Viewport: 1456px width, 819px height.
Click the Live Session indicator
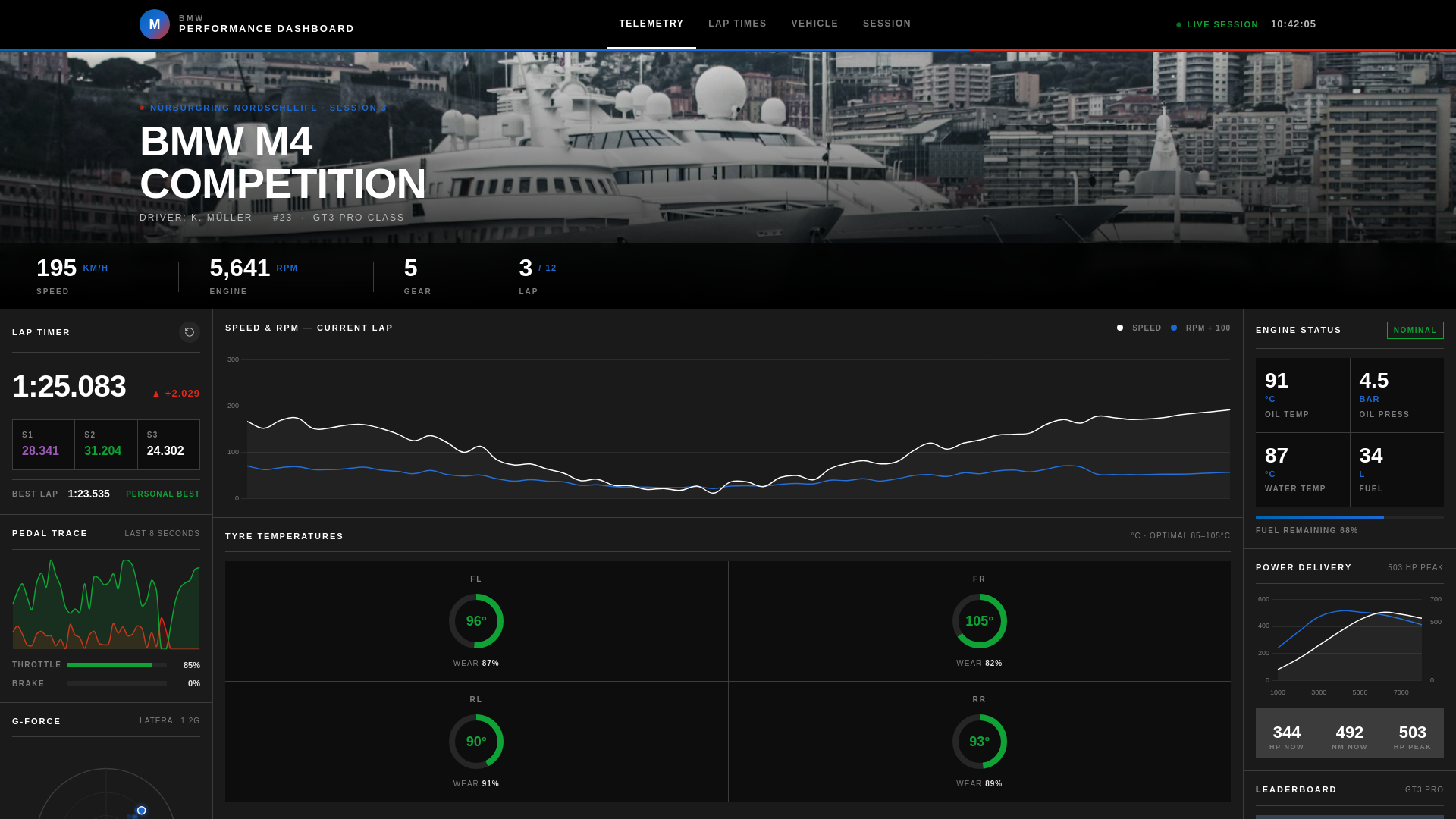[1217, 24]
